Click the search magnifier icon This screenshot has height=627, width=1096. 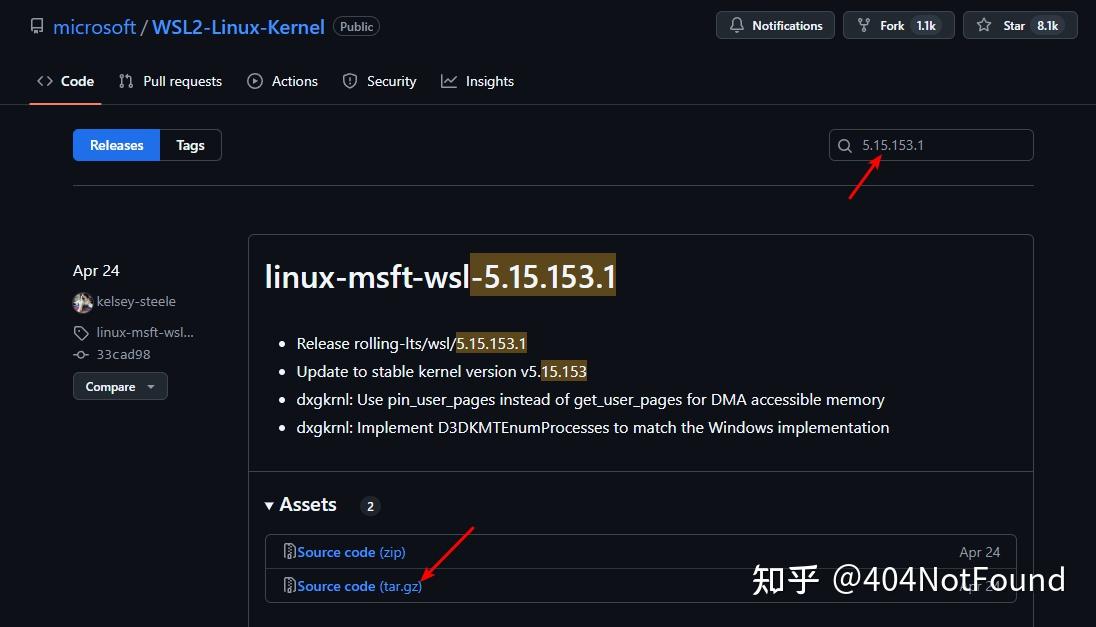[x=845, y=145]
